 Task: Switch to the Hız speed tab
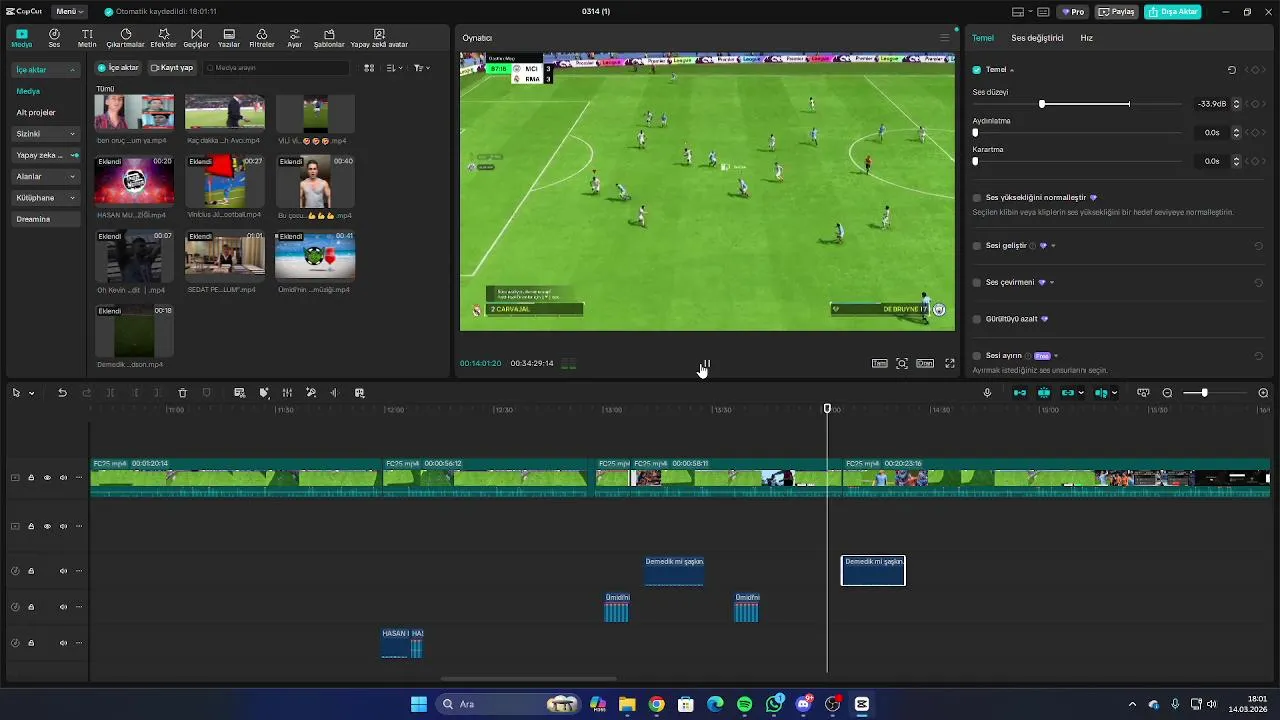[x=1086, y=38]
